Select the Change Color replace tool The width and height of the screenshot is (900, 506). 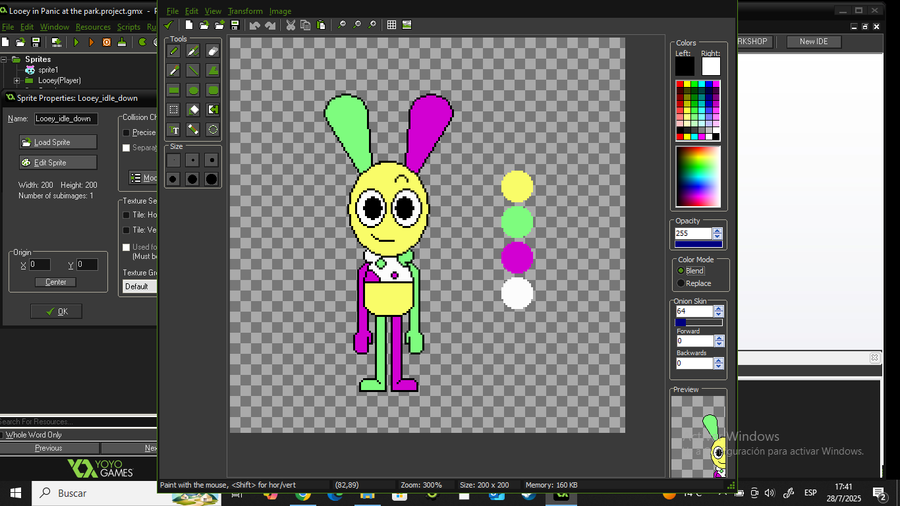coord(212,110)
